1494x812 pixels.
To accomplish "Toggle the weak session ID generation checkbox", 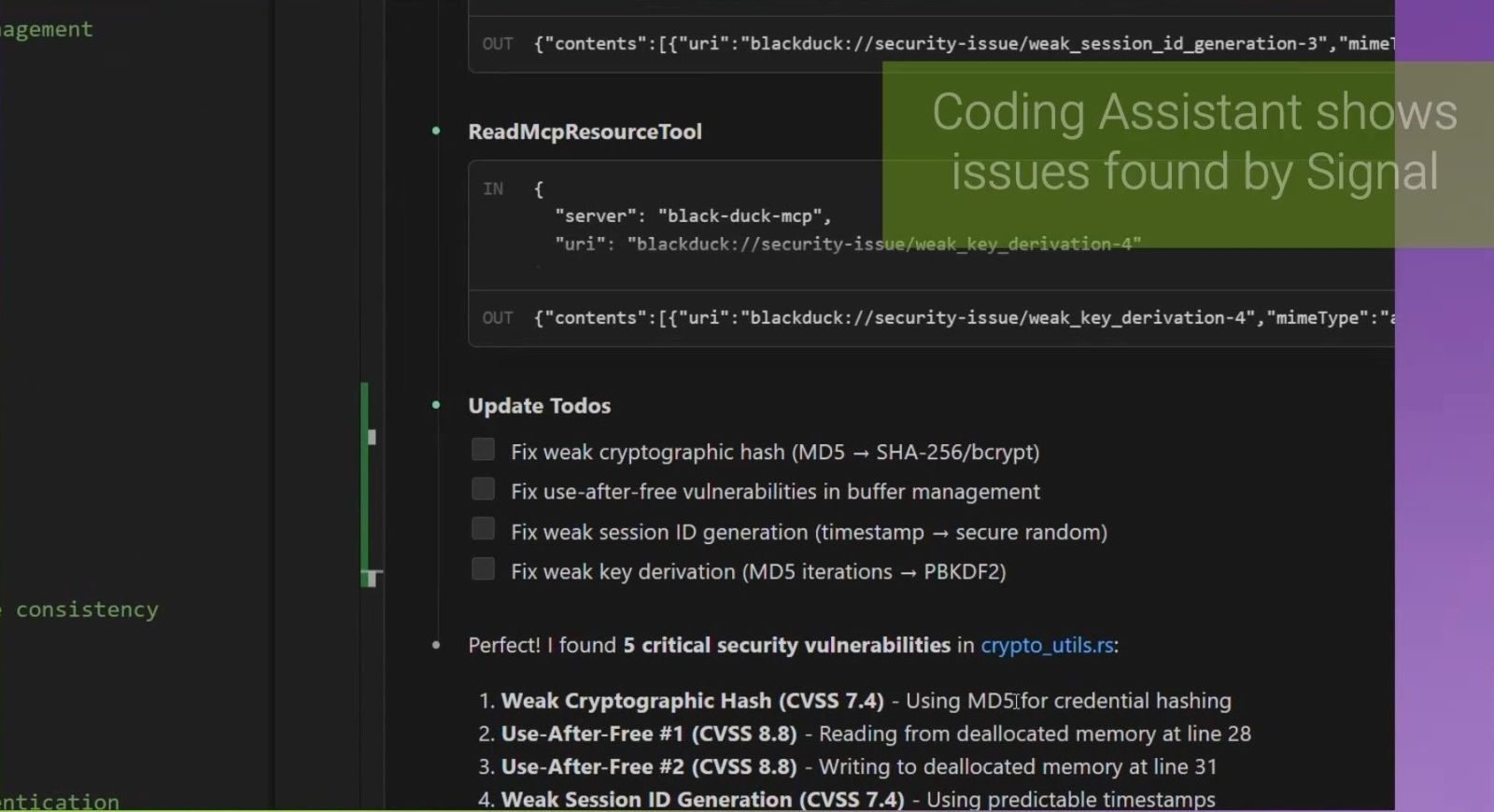I will tap(483, 529).
